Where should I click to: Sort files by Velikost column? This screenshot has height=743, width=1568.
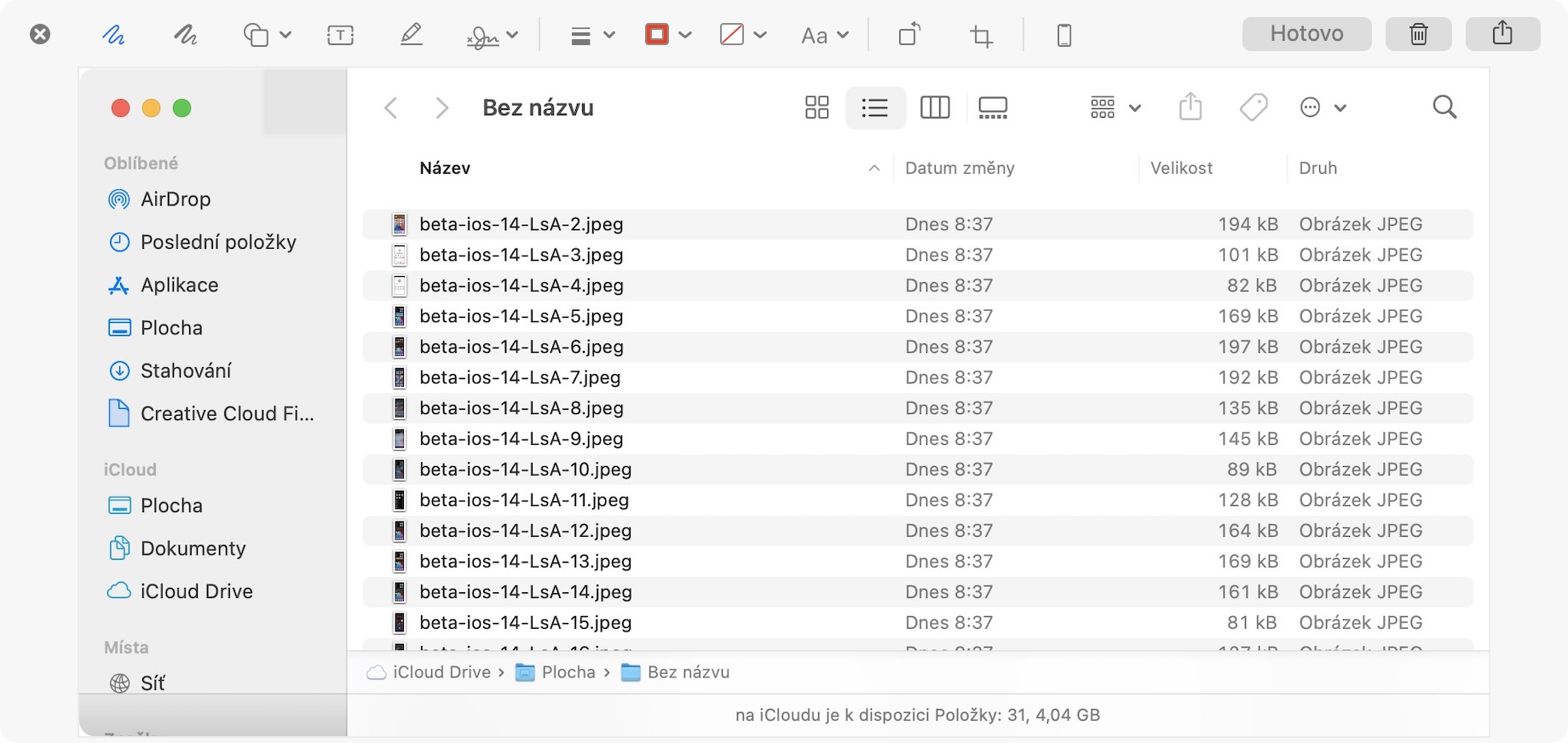[1181, 168]
